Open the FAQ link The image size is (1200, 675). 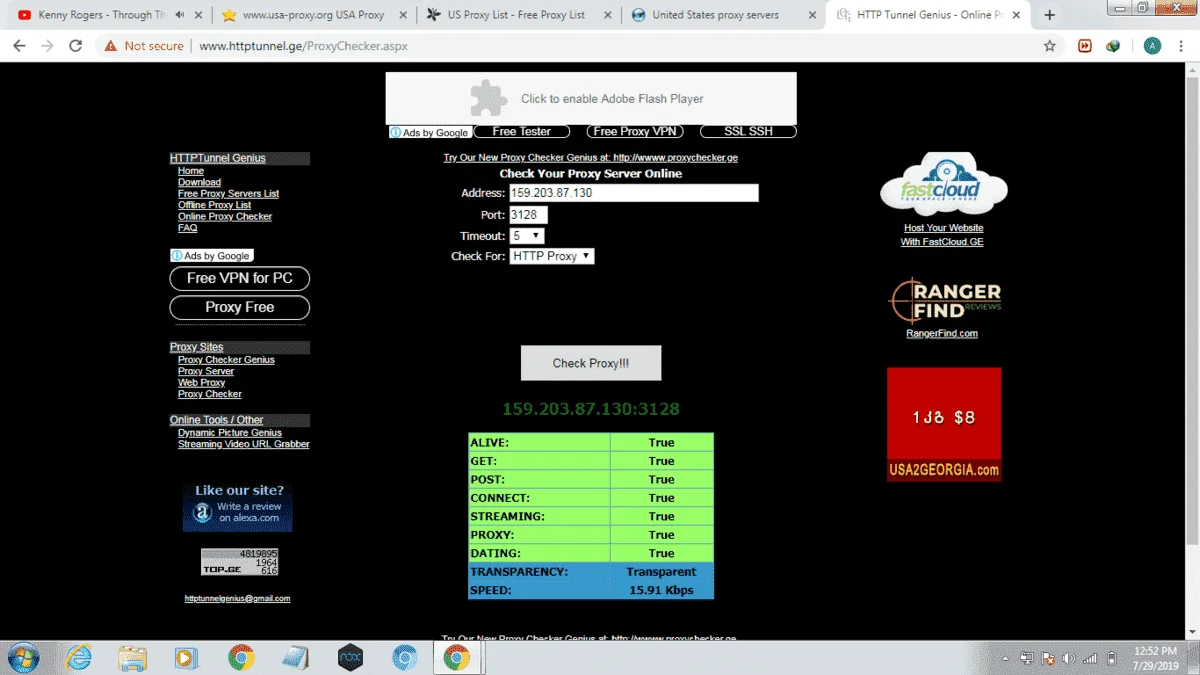tap(188, 228)
